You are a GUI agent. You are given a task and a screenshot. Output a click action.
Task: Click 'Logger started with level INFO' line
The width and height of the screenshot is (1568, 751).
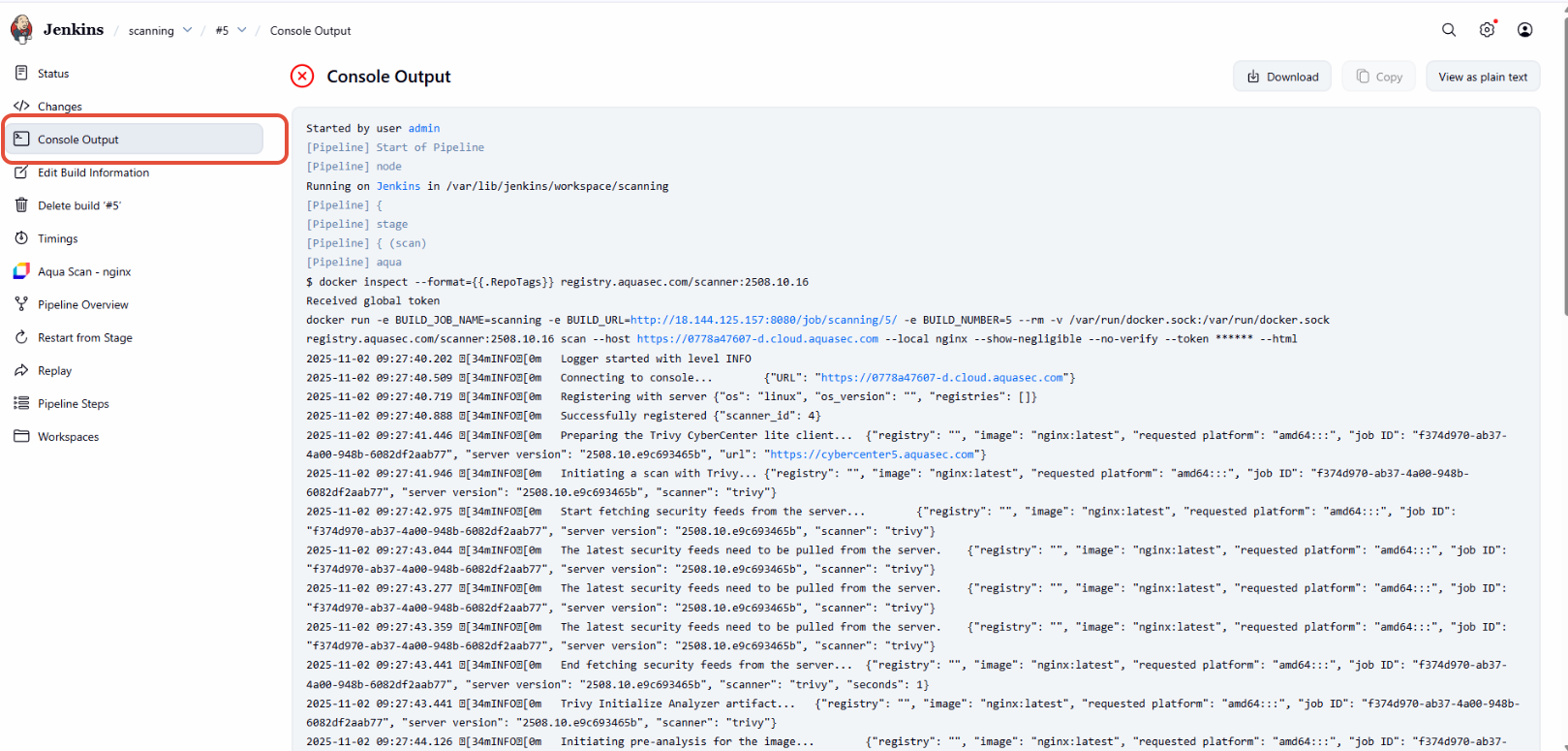coord(529,359)
